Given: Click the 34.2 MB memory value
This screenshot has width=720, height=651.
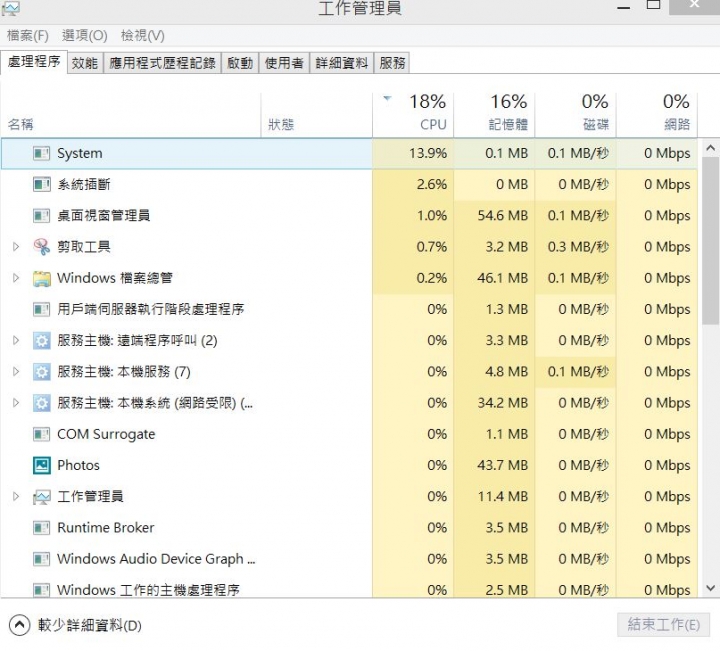Looking at the screenshot, I should pos(503,403).
